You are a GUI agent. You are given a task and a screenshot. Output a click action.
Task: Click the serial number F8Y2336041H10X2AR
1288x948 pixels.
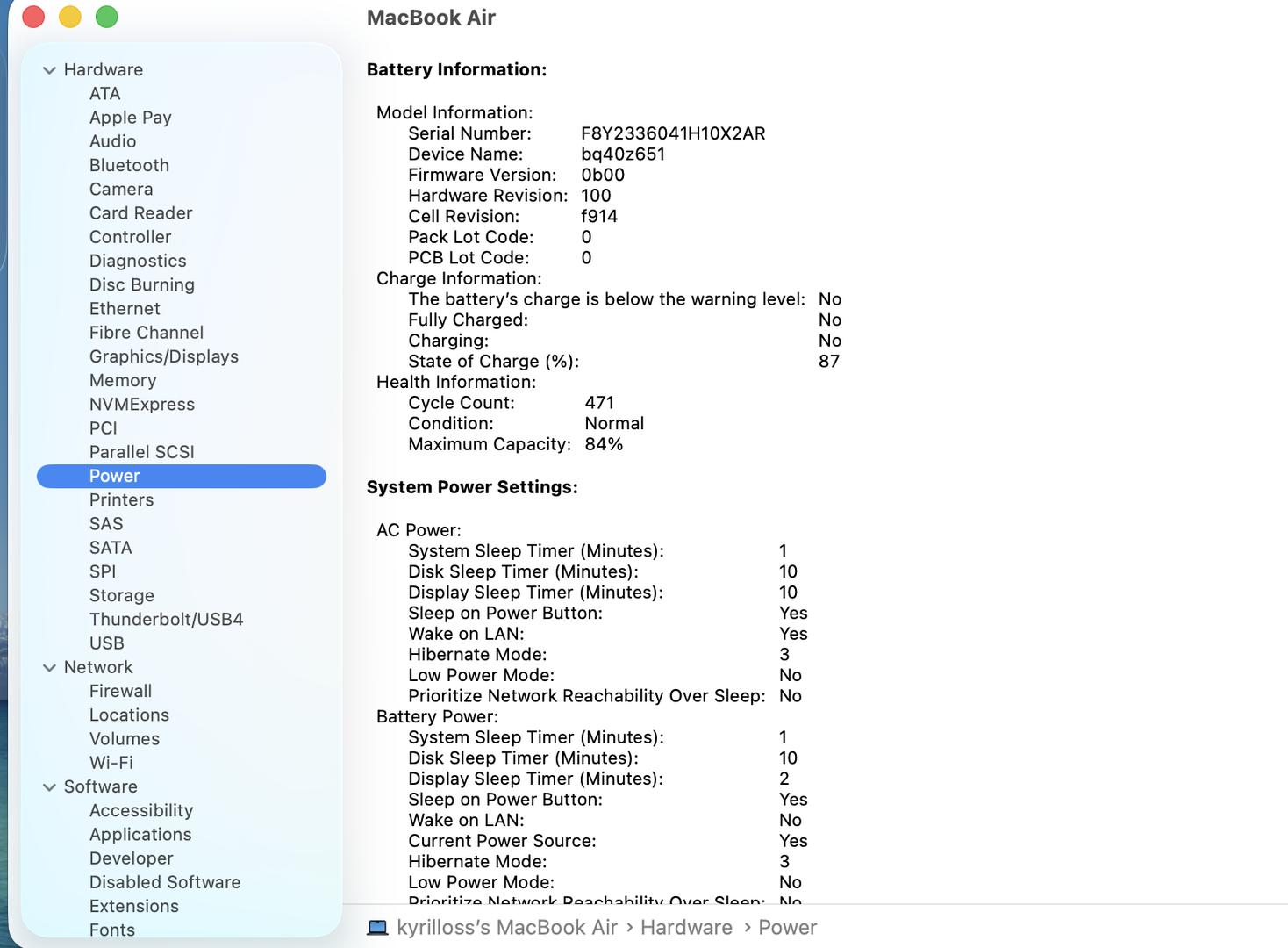click(673, 133)
